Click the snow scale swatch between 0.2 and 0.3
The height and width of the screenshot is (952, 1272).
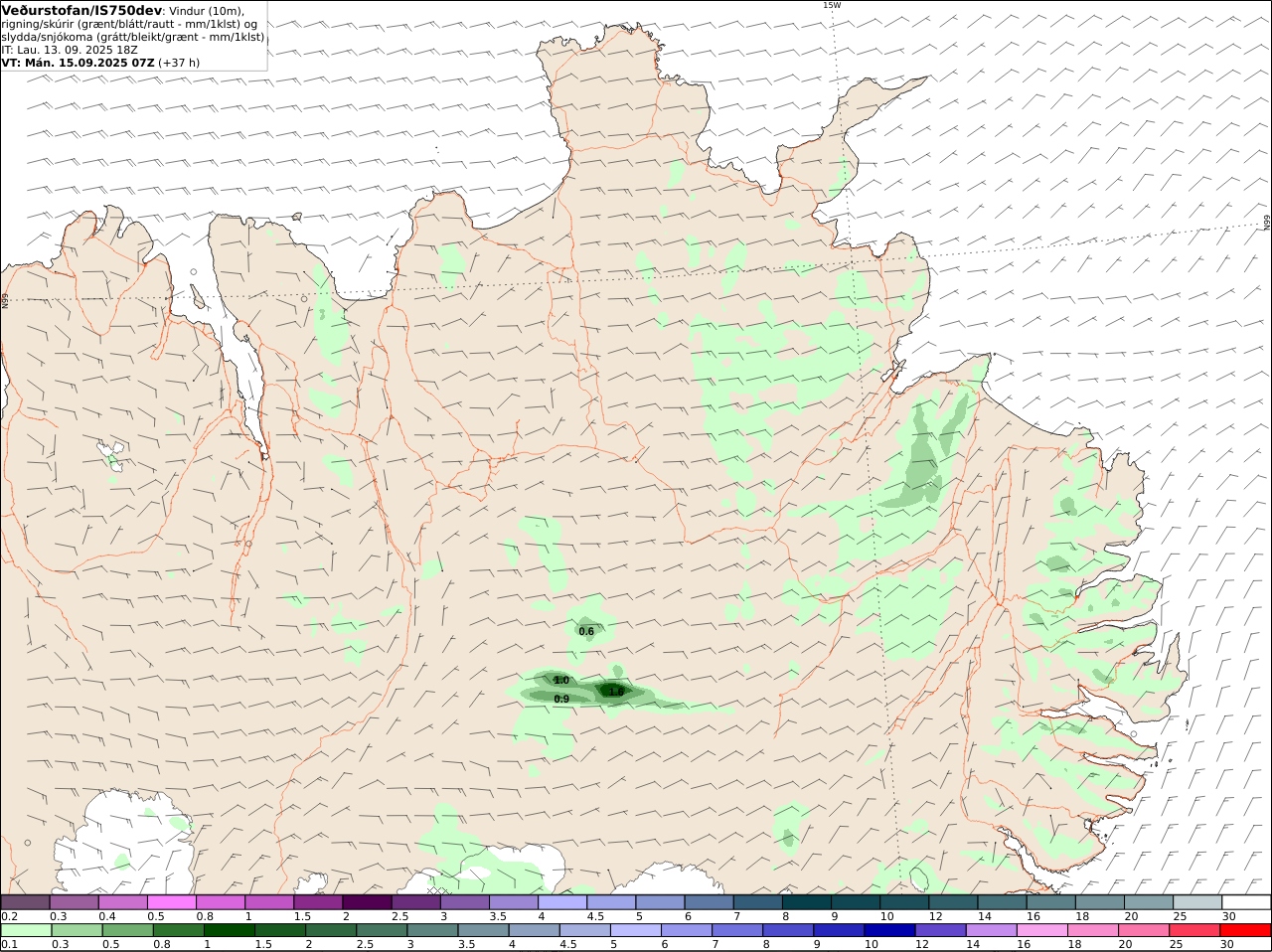pyautogui.click(x=26, y=901)
